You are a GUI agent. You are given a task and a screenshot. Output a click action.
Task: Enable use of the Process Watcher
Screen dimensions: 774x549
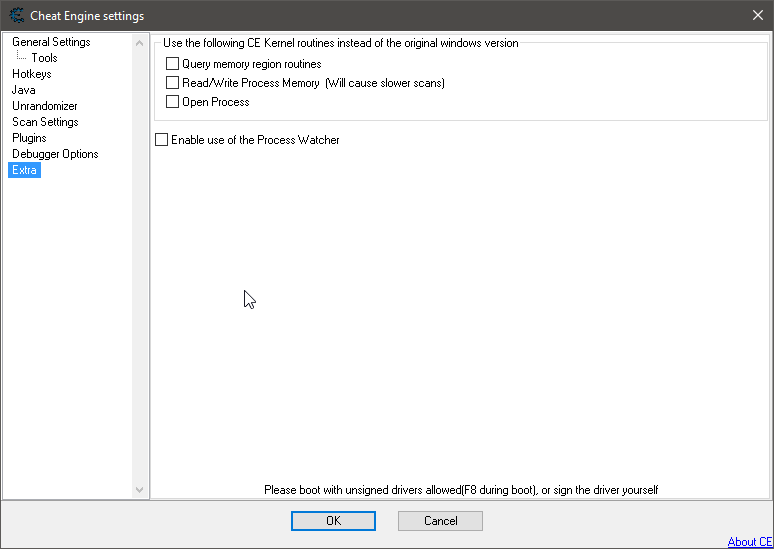click(x=162, y=140)
